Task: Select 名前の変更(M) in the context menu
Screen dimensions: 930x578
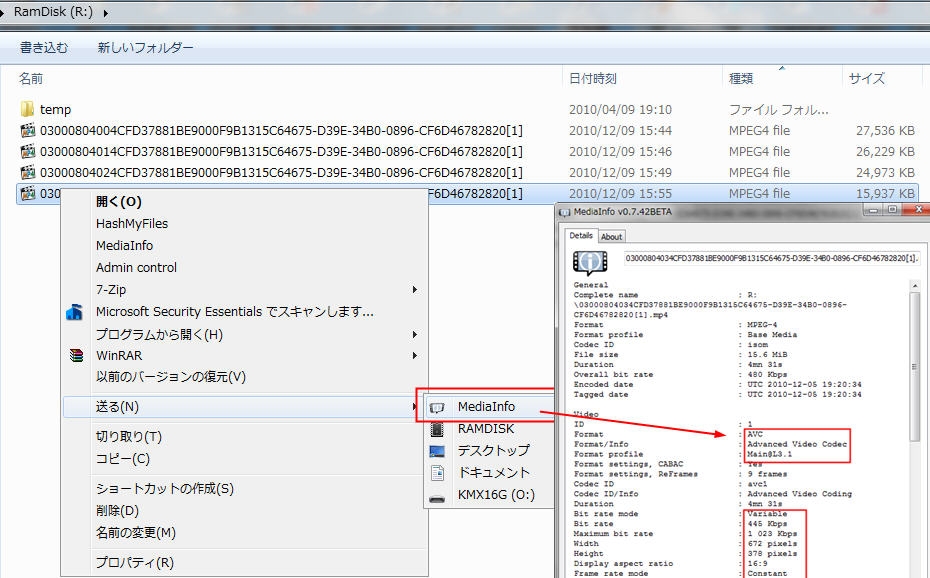Action: 136,532
